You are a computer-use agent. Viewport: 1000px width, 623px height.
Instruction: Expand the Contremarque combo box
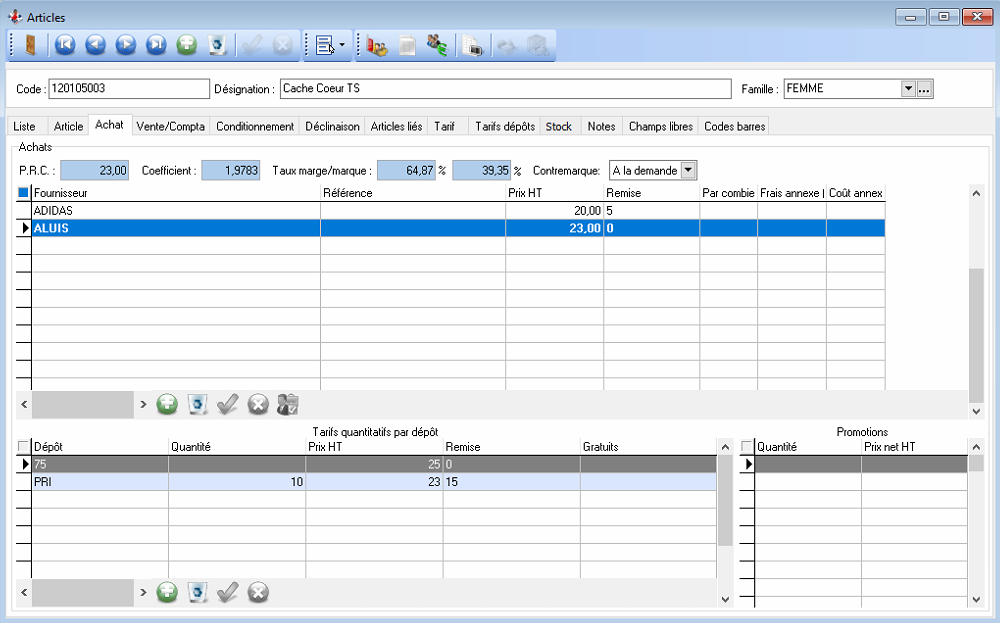pyautogui.click(x=688, y=171)
